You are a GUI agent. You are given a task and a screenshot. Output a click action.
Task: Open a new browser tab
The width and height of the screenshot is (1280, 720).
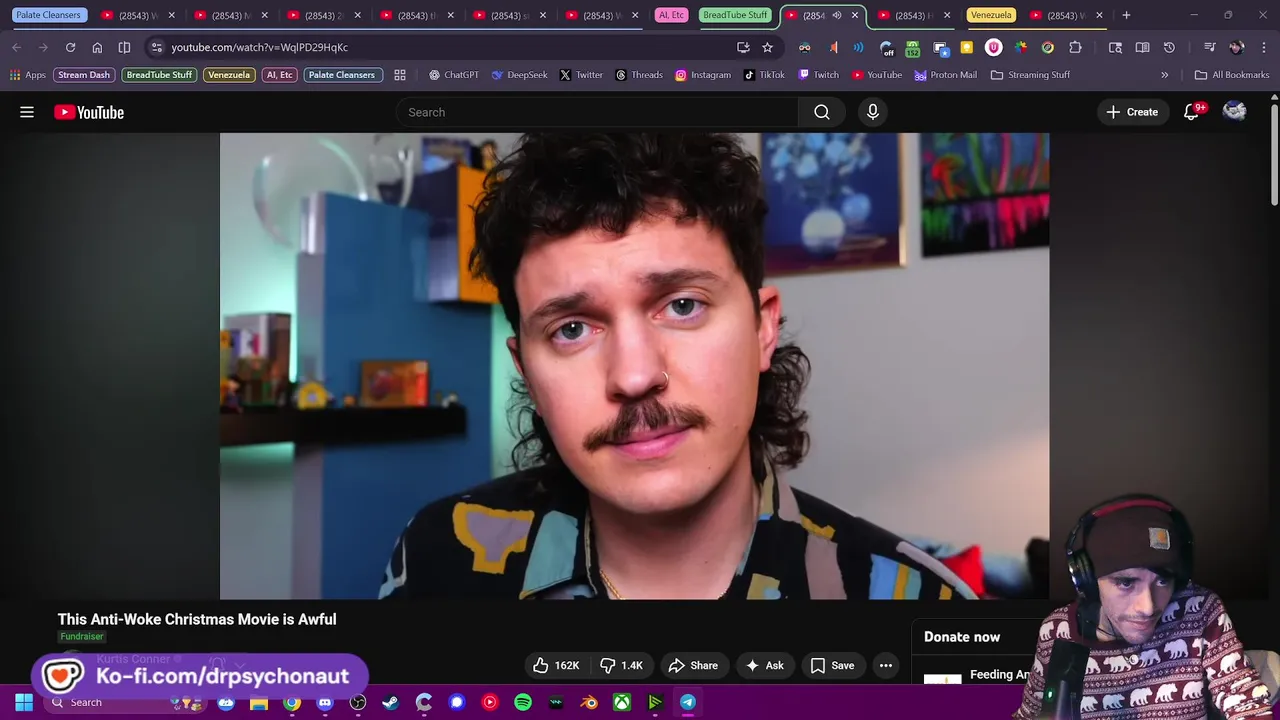pos(1126,15)
